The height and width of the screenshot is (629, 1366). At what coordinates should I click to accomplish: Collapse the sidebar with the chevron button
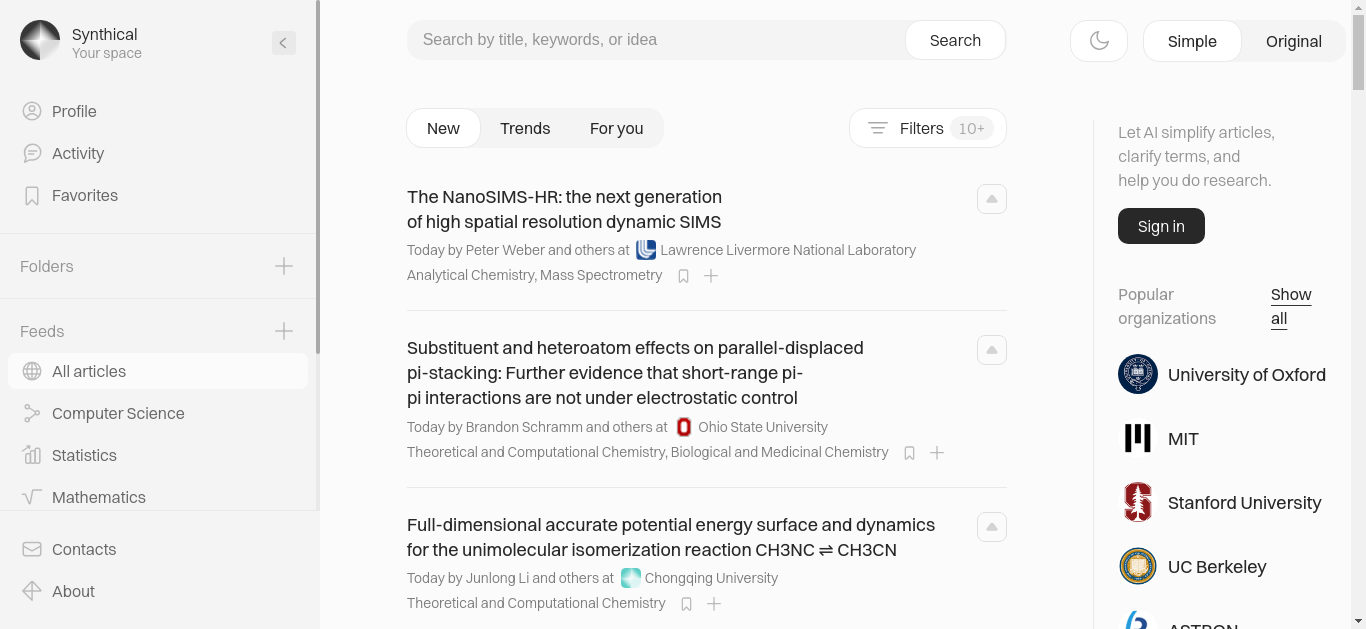coord(284,42)
